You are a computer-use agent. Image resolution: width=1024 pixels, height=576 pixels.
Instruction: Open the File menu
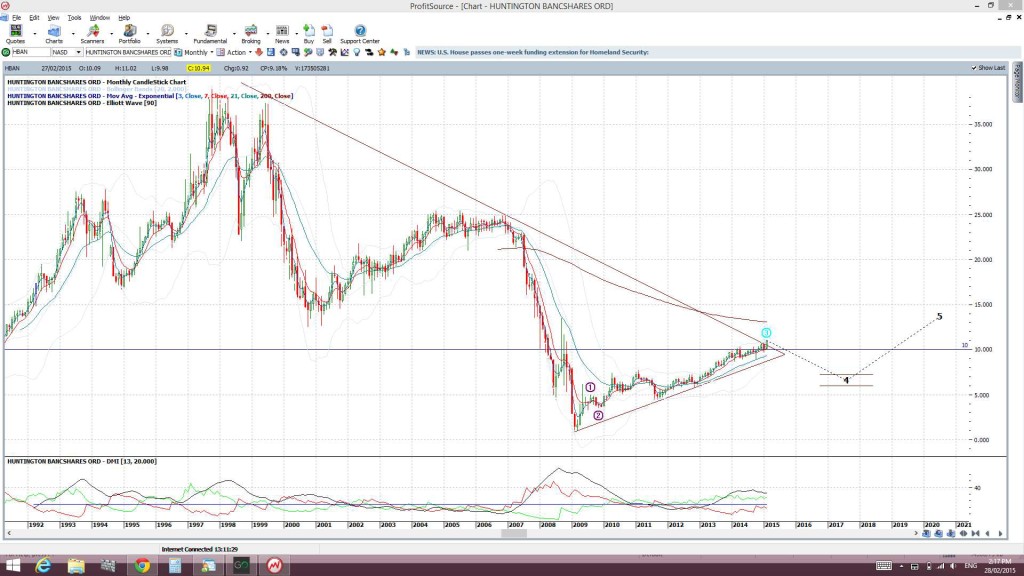click(x=16, y=18)
